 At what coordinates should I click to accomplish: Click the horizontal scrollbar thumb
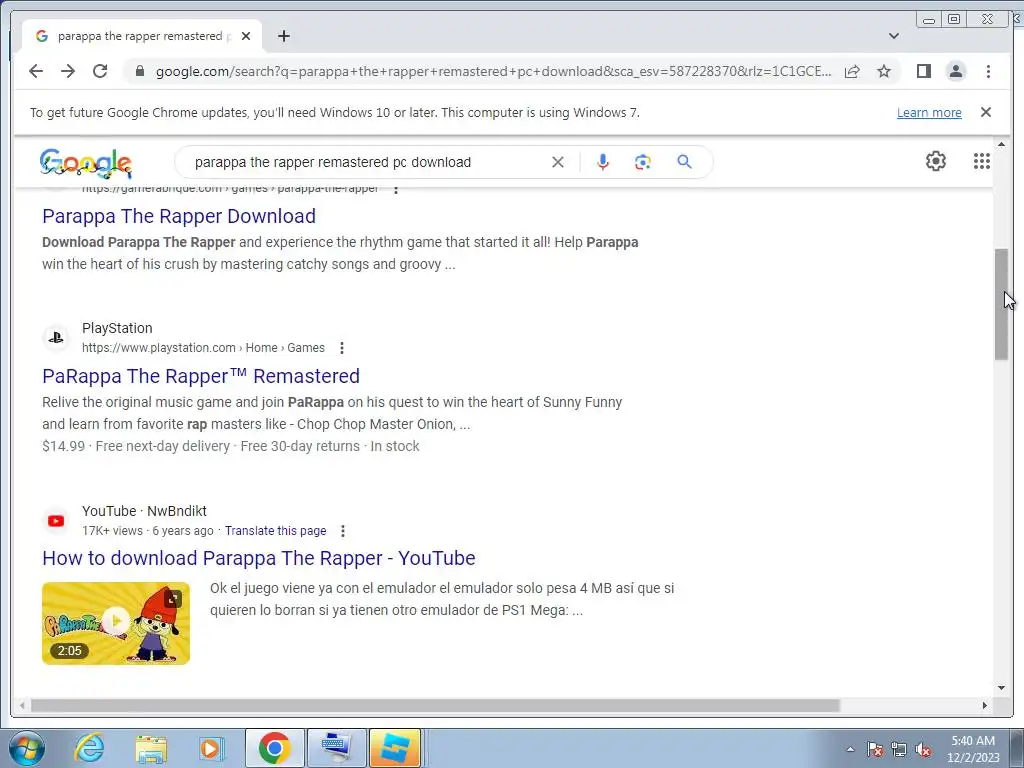(x=435, y=705)
